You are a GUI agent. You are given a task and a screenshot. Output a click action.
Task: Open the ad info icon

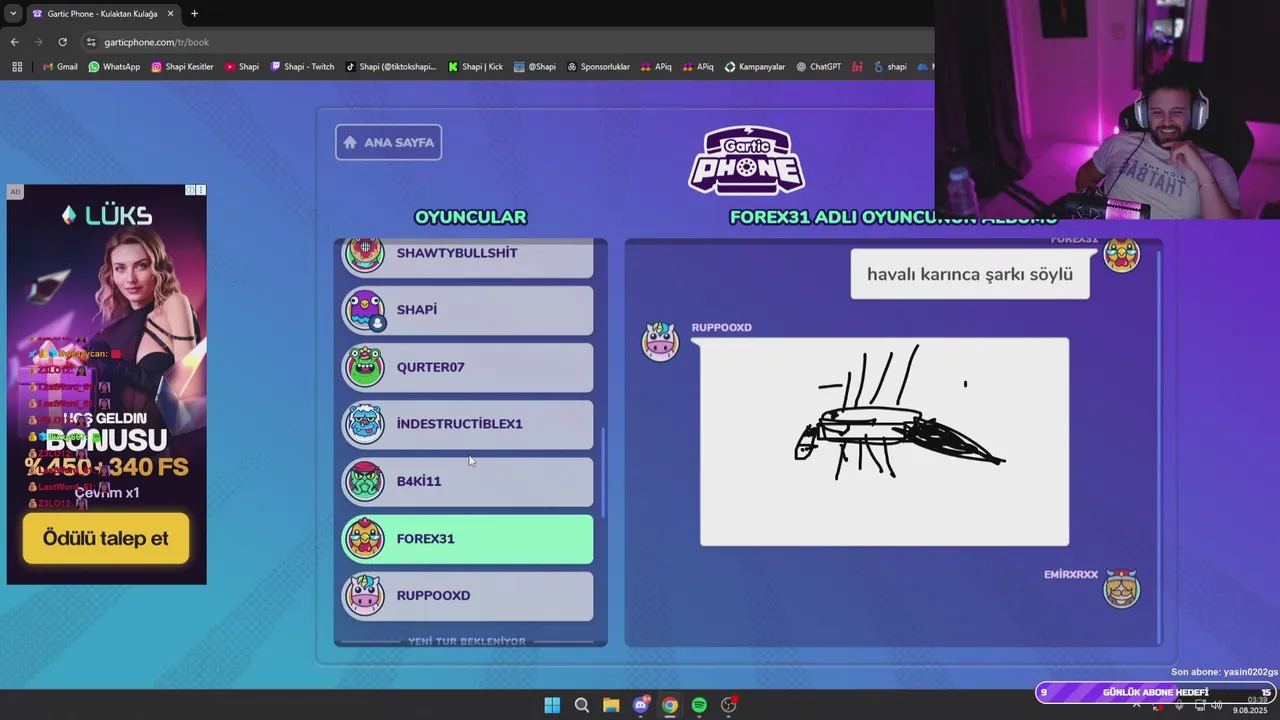(191, 190)
